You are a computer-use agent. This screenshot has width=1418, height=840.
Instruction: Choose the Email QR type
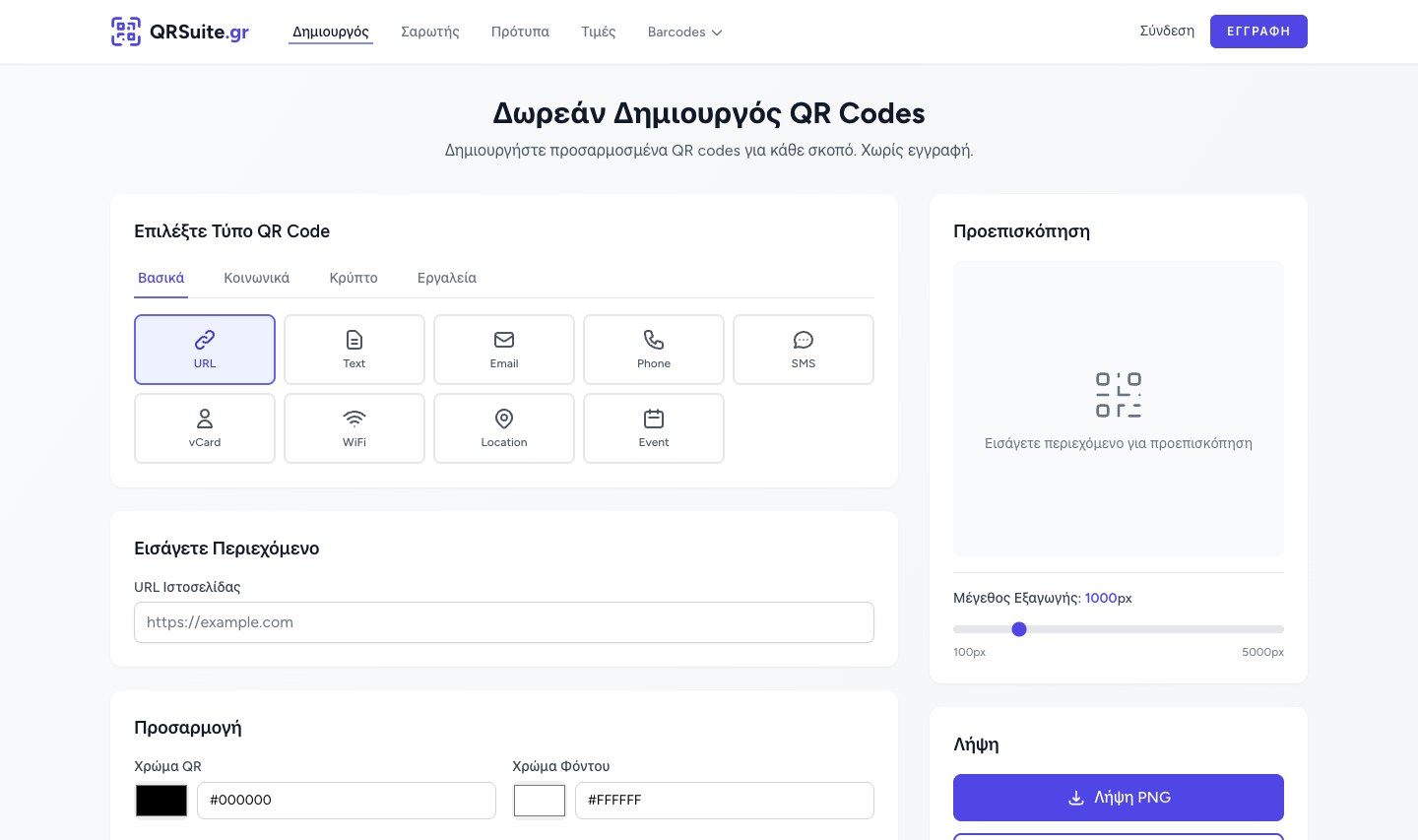pyautogui.click(x=504, y=350)
